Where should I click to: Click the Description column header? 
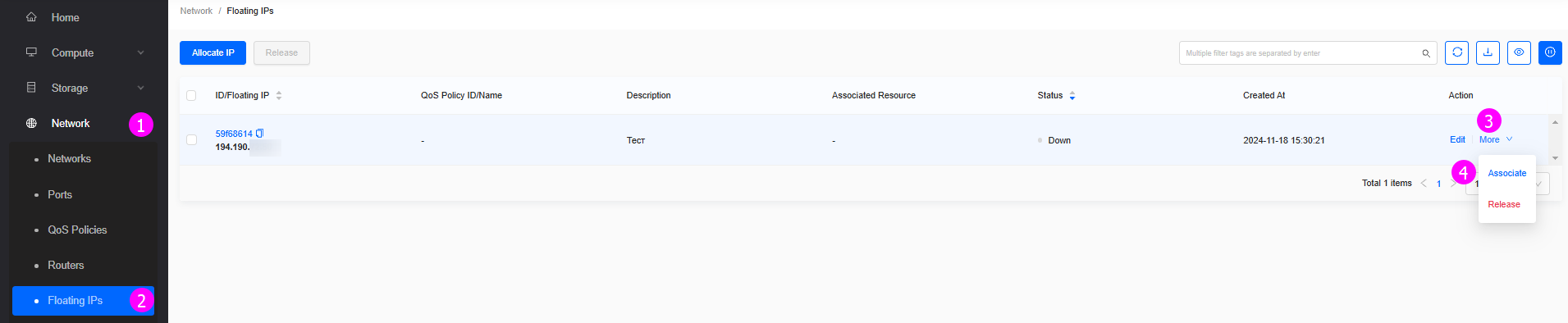pos(648,95)
